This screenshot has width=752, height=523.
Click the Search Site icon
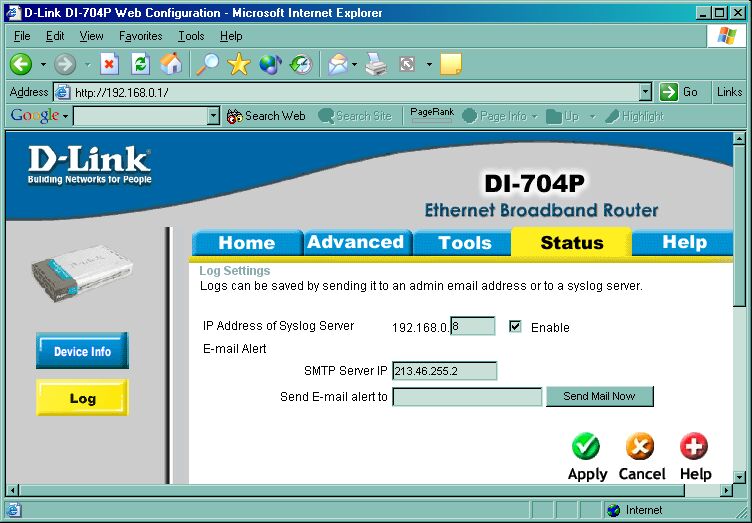pyautogui.click(x=326, y=116)
